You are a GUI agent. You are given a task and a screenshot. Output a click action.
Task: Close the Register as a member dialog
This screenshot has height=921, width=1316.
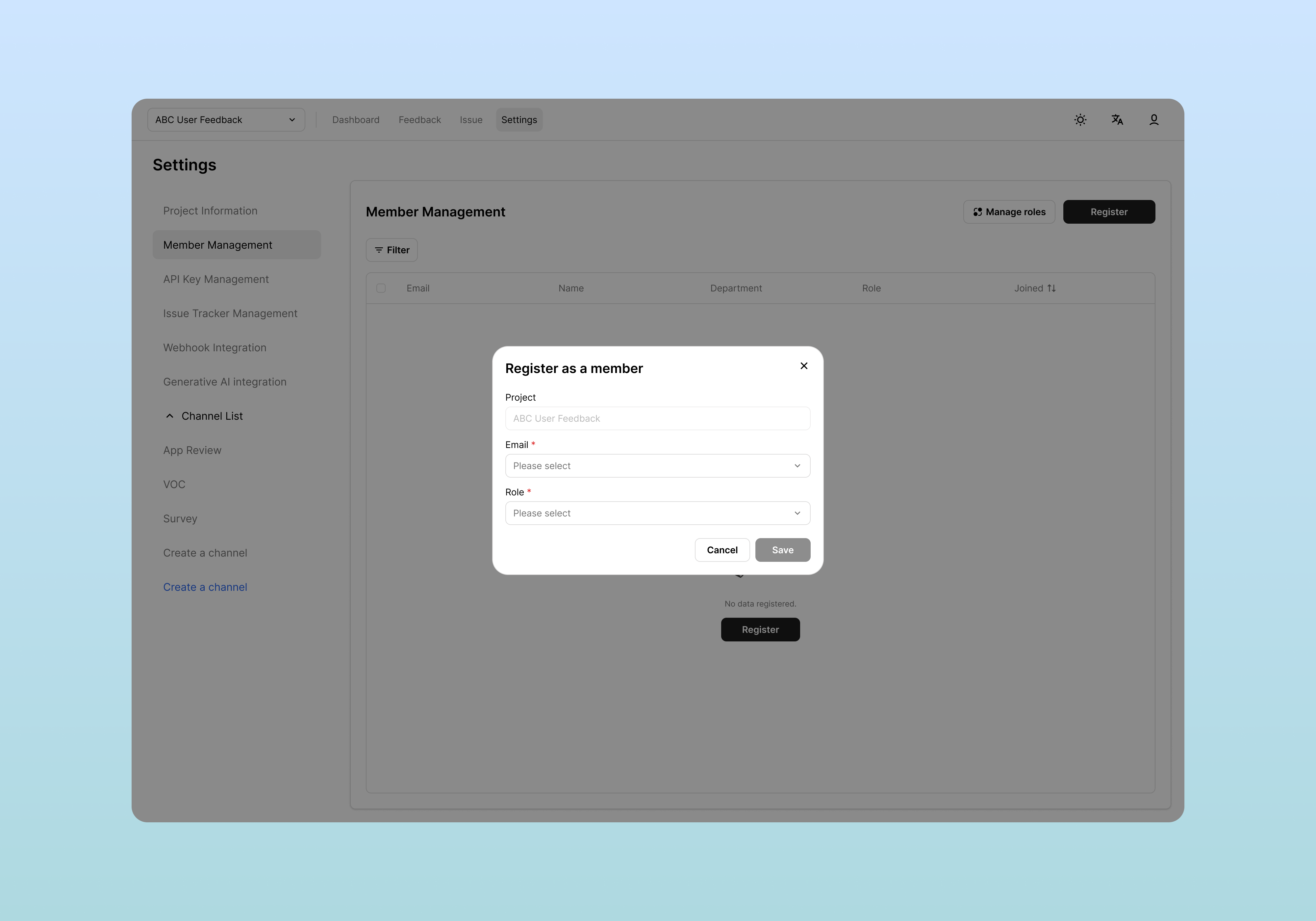[x=804, y=366]
